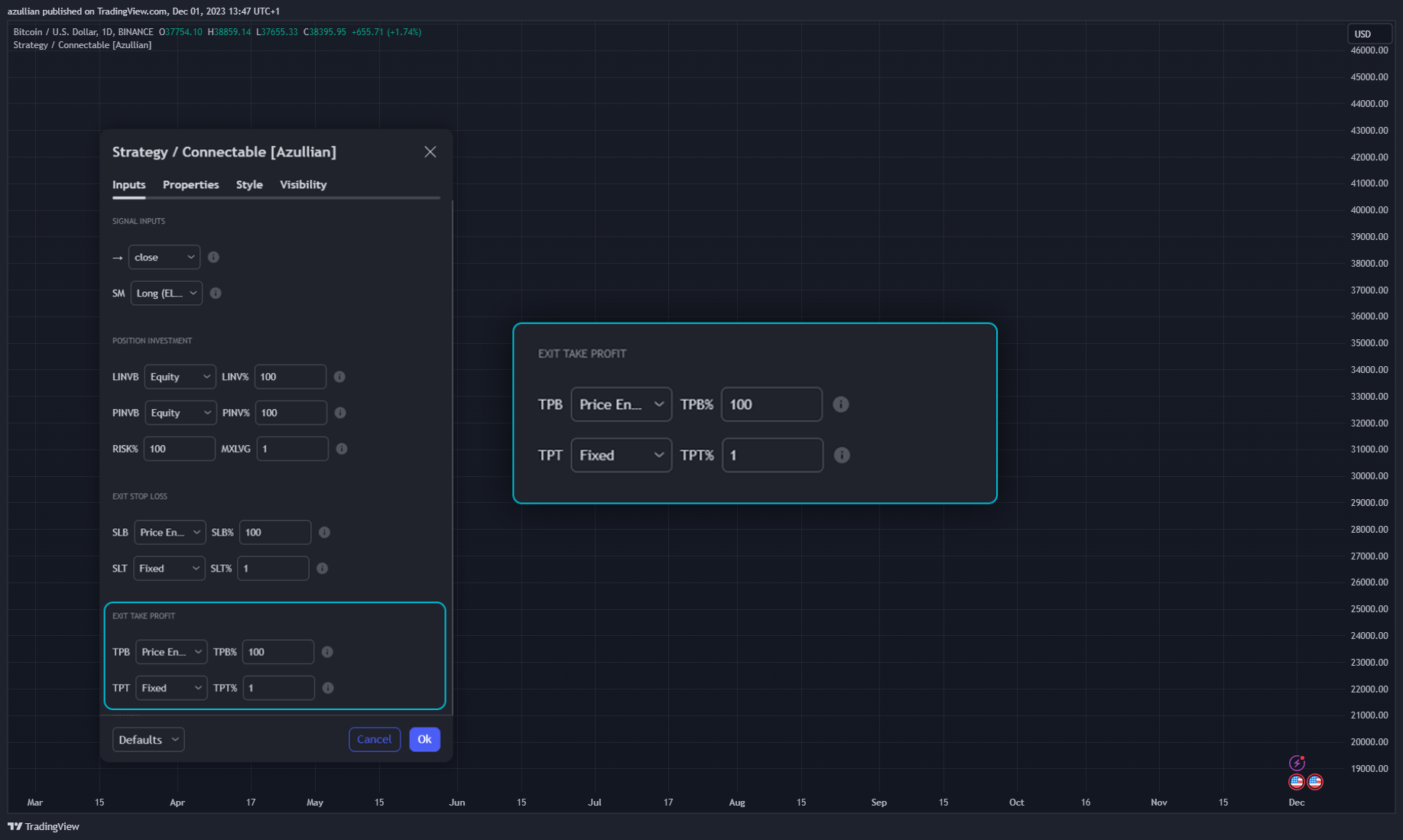Confirm settings with Ok button
This screenshot has height=840, width=1403.
[x=424, y=739]
